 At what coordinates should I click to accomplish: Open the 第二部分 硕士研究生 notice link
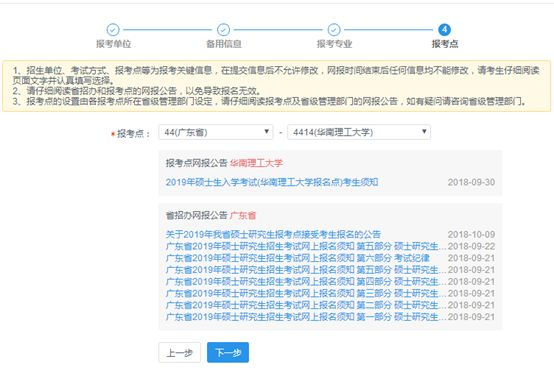click(x=306, y=305)
